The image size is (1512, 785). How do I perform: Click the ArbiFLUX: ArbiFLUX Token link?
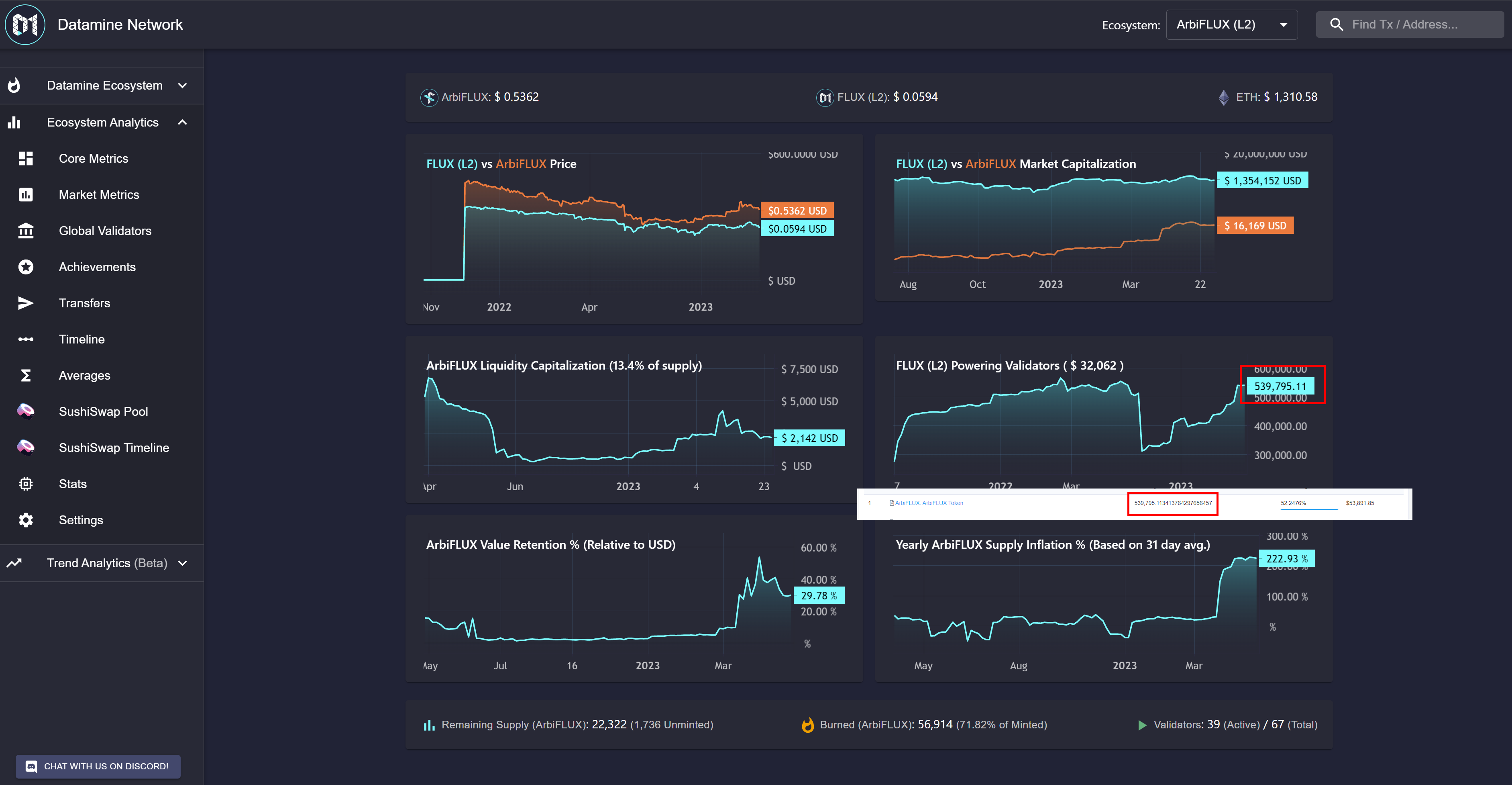coord(929,503)
